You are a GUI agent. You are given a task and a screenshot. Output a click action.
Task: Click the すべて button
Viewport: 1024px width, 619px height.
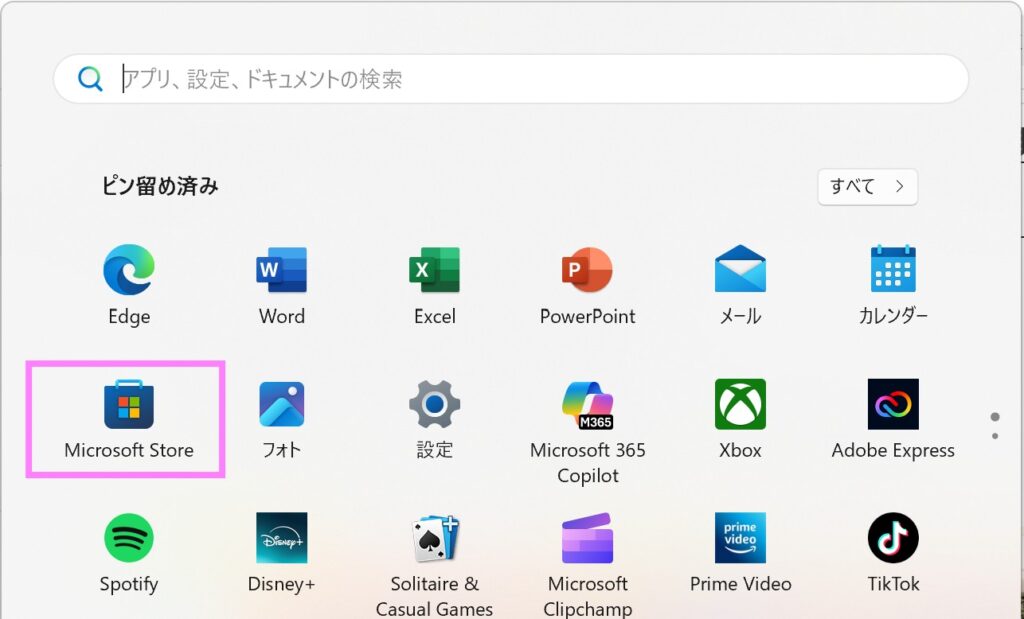[x=867, y=186]
